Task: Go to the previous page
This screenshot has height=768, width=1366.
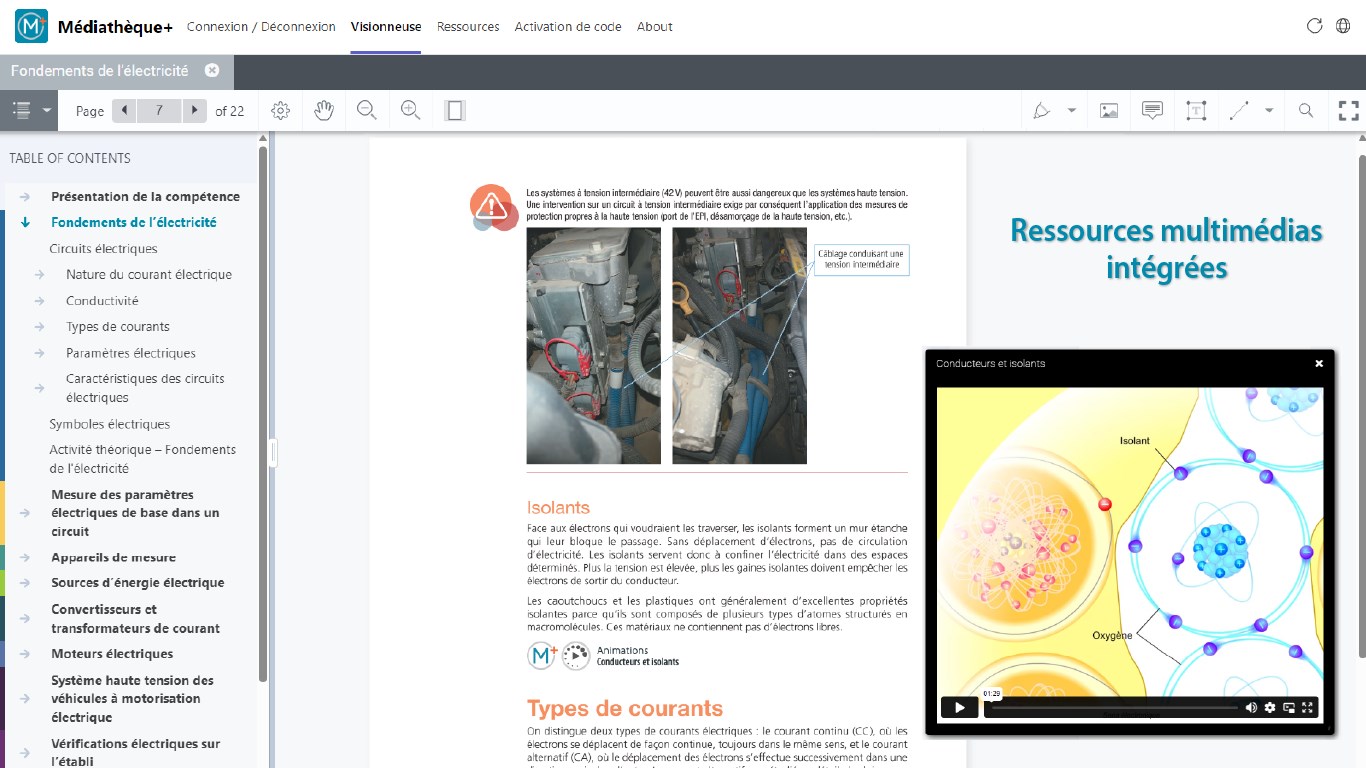Action: (x=124, y=111)
